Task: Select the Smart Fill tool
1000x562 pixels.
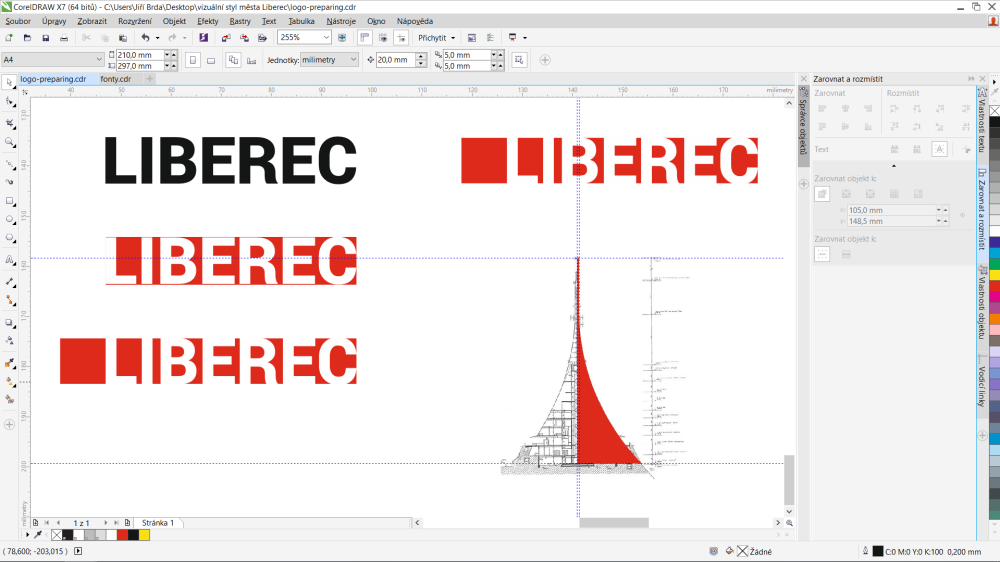Action: (10, 400)
